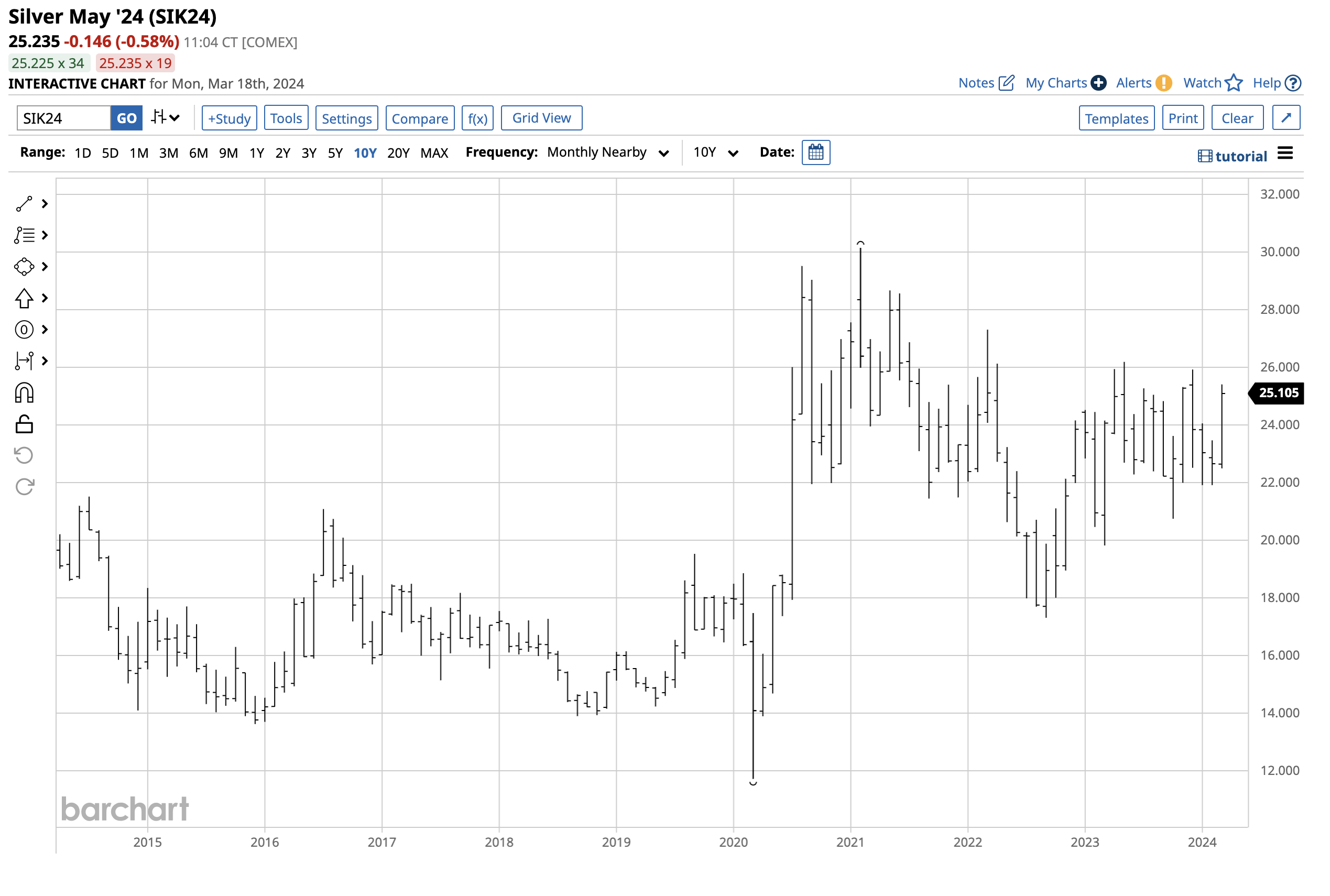Viewport: 1330px width, 896px height.
Task: Expand the trendline tool options chevron
Action: coord(45,203)
